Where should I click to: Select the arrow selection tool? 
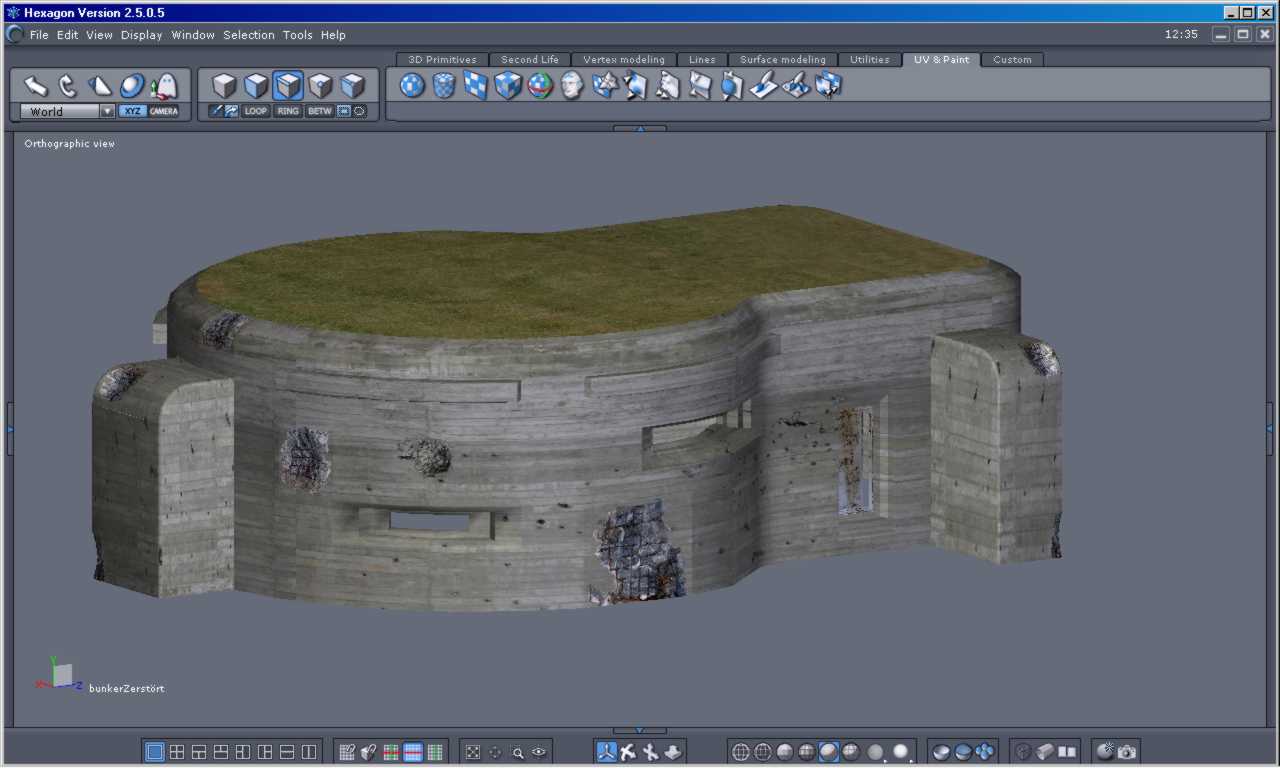pyautogui.click(x=35, y=86)
